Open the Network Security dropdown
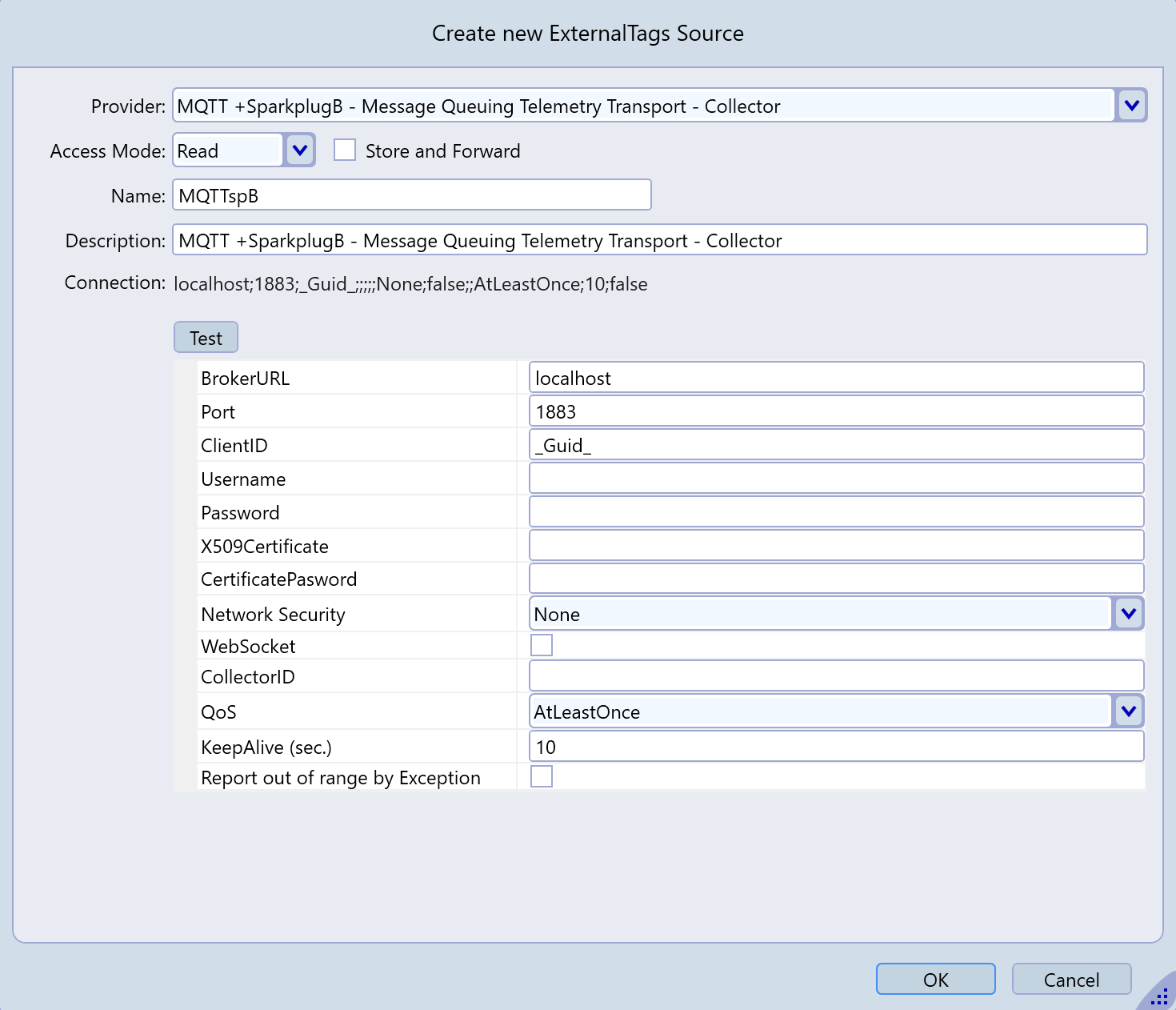Image resolution: width=1176 pixels, height=1010 pixels. click(x=1128, y=614)
